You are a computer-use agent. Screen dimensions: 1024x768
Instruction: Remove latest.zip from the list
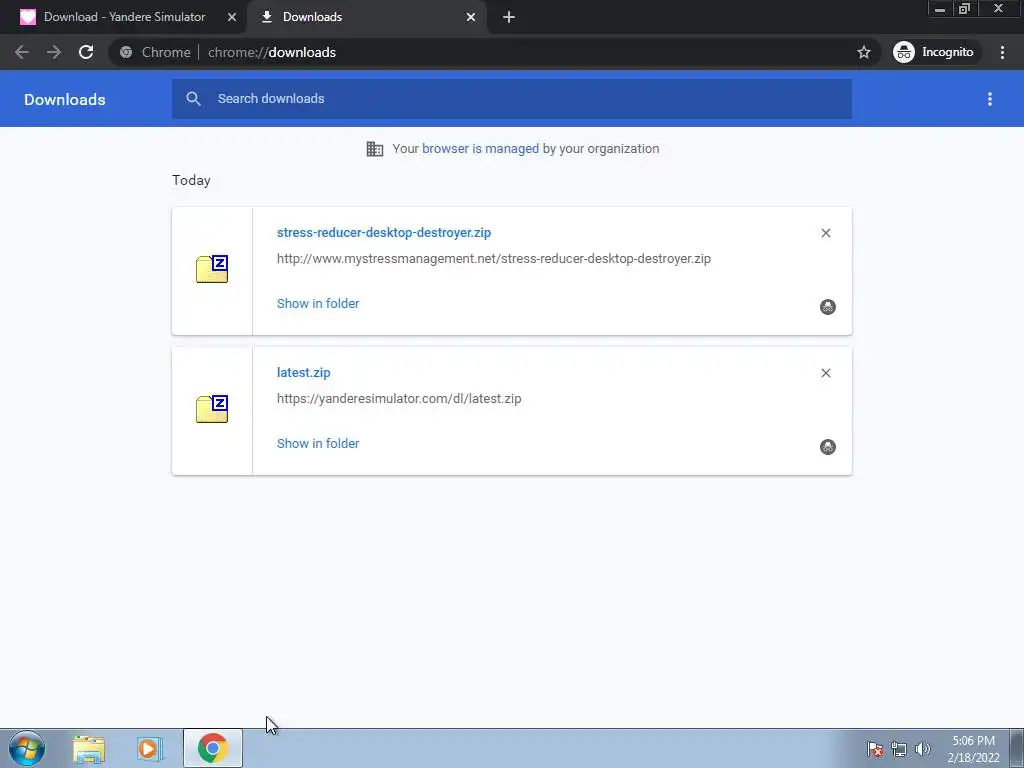click(x=825, y=373)
